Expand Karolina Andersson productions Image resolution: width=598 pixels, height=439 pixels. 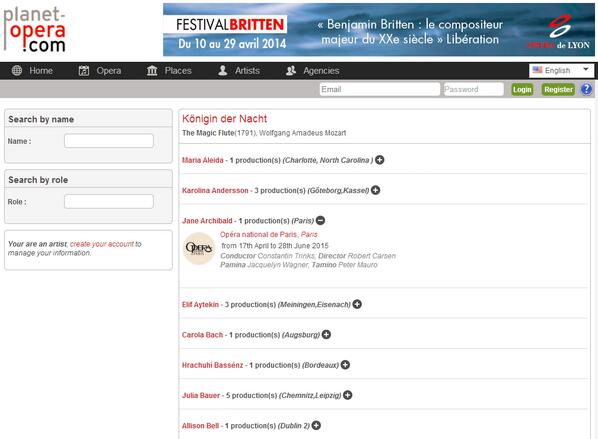[x=376, y=190]
